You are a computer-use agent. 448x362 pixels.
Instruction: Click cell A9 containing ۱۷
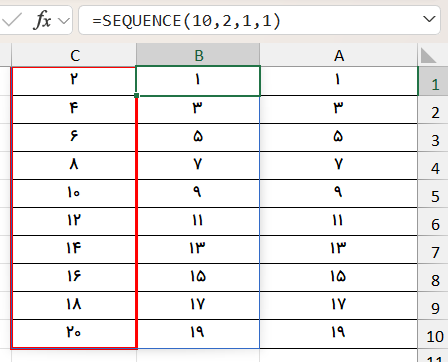tap(339, 306)
